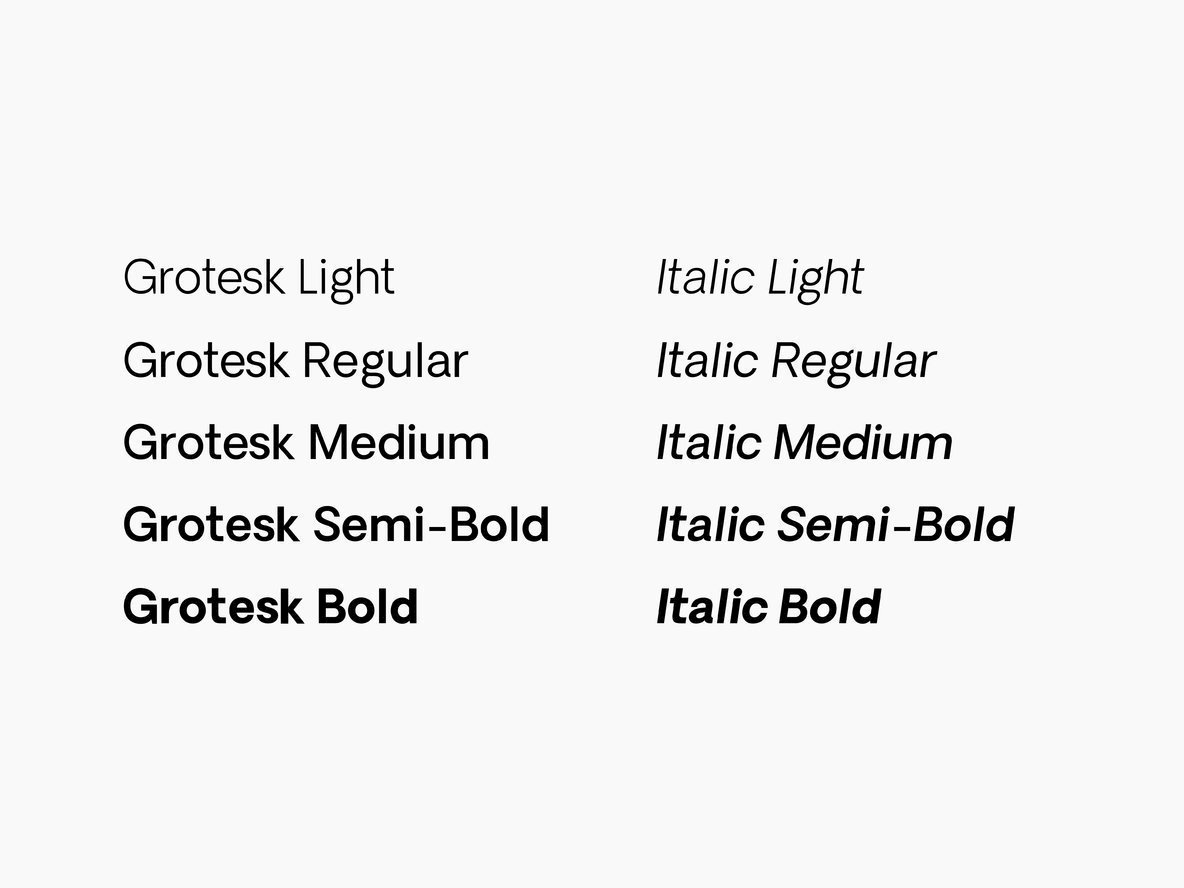Click the word Bold in Grotesk Bold

point(367,607)
